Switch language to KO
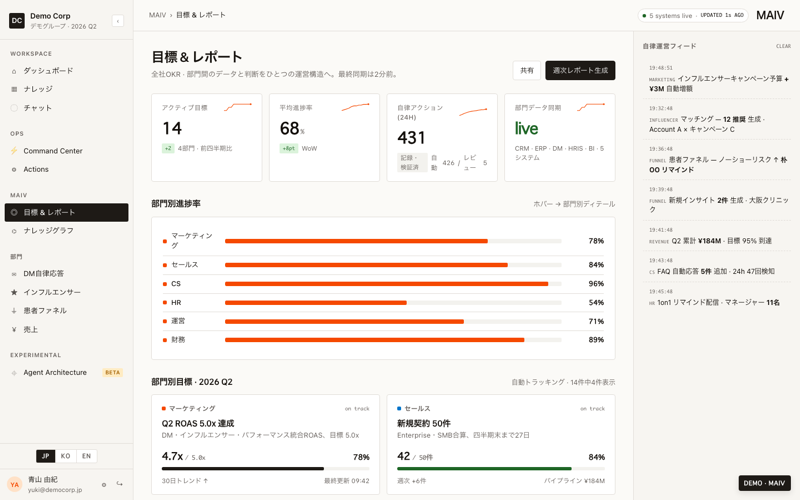 [65, 456]
